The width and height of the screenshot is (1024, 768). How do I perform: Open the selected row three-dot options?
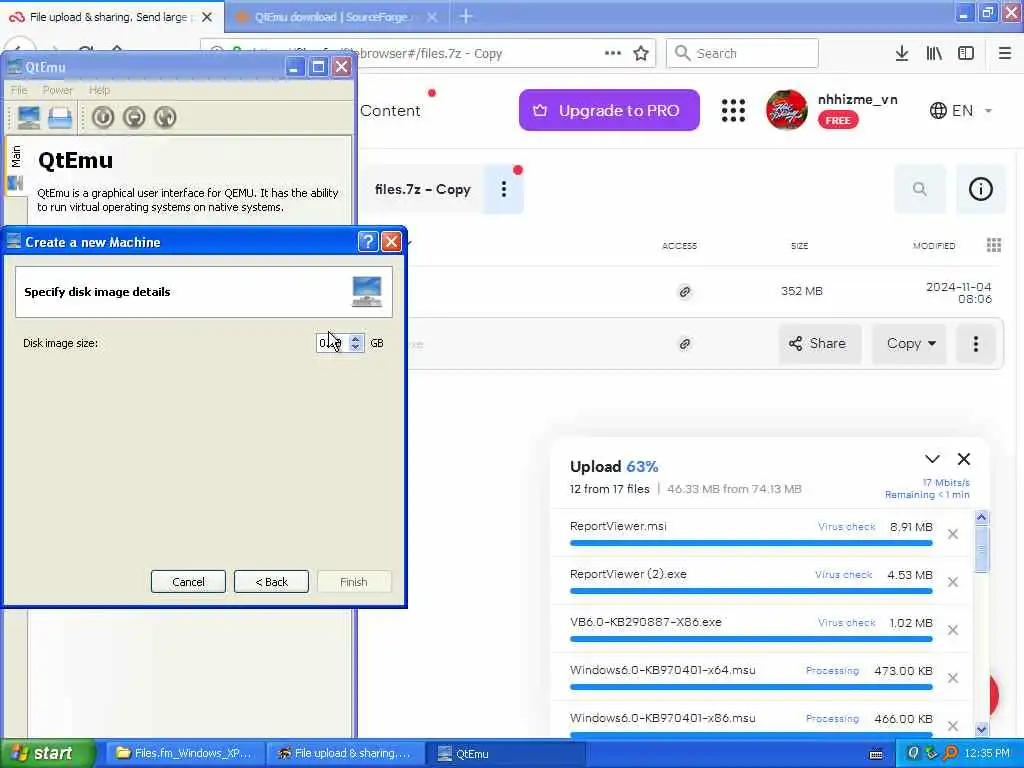coord(976,344)
